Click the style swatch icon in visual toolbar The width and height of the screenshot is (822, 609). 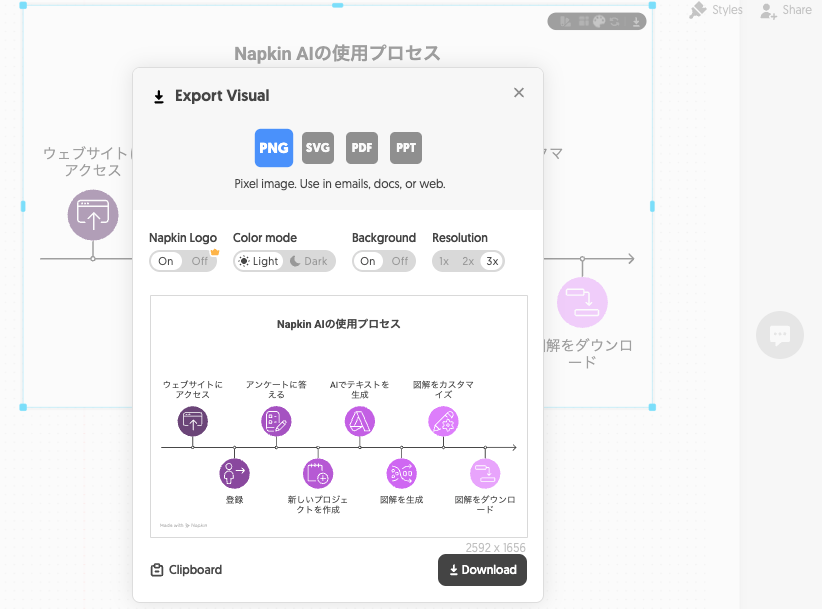tap(566, 21)
